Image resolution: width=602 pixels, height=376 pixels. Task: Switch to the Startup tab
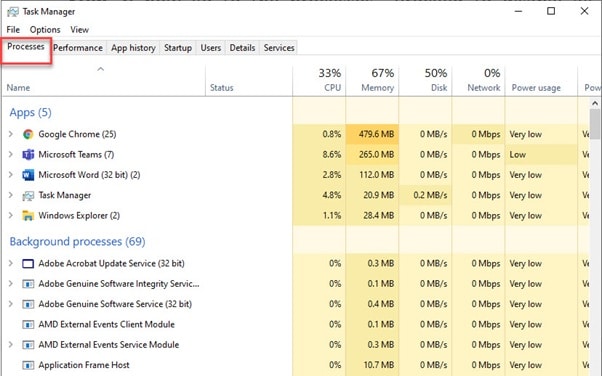178,48
